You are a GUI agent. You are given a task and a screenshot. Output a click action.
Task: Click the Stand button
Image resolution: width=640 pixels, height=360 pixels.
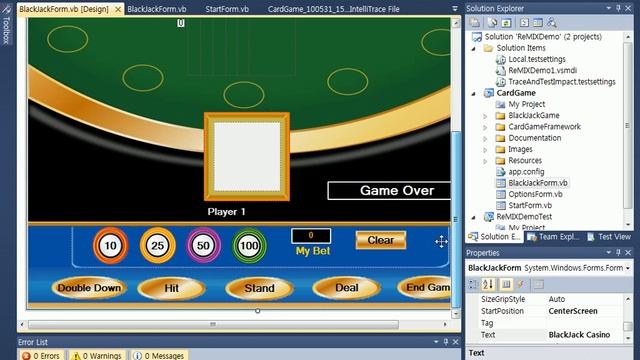pos(259,288)
